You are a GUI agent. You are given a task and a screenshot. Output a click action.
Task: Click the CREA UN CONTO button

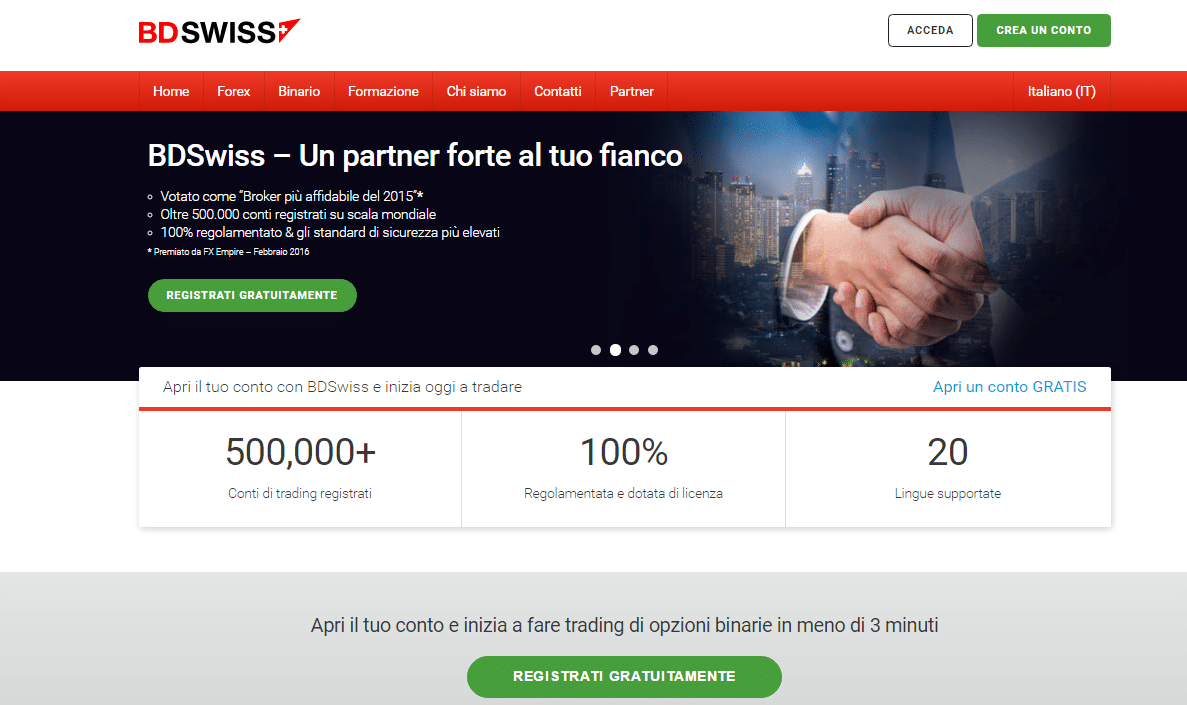[1044, 30]
